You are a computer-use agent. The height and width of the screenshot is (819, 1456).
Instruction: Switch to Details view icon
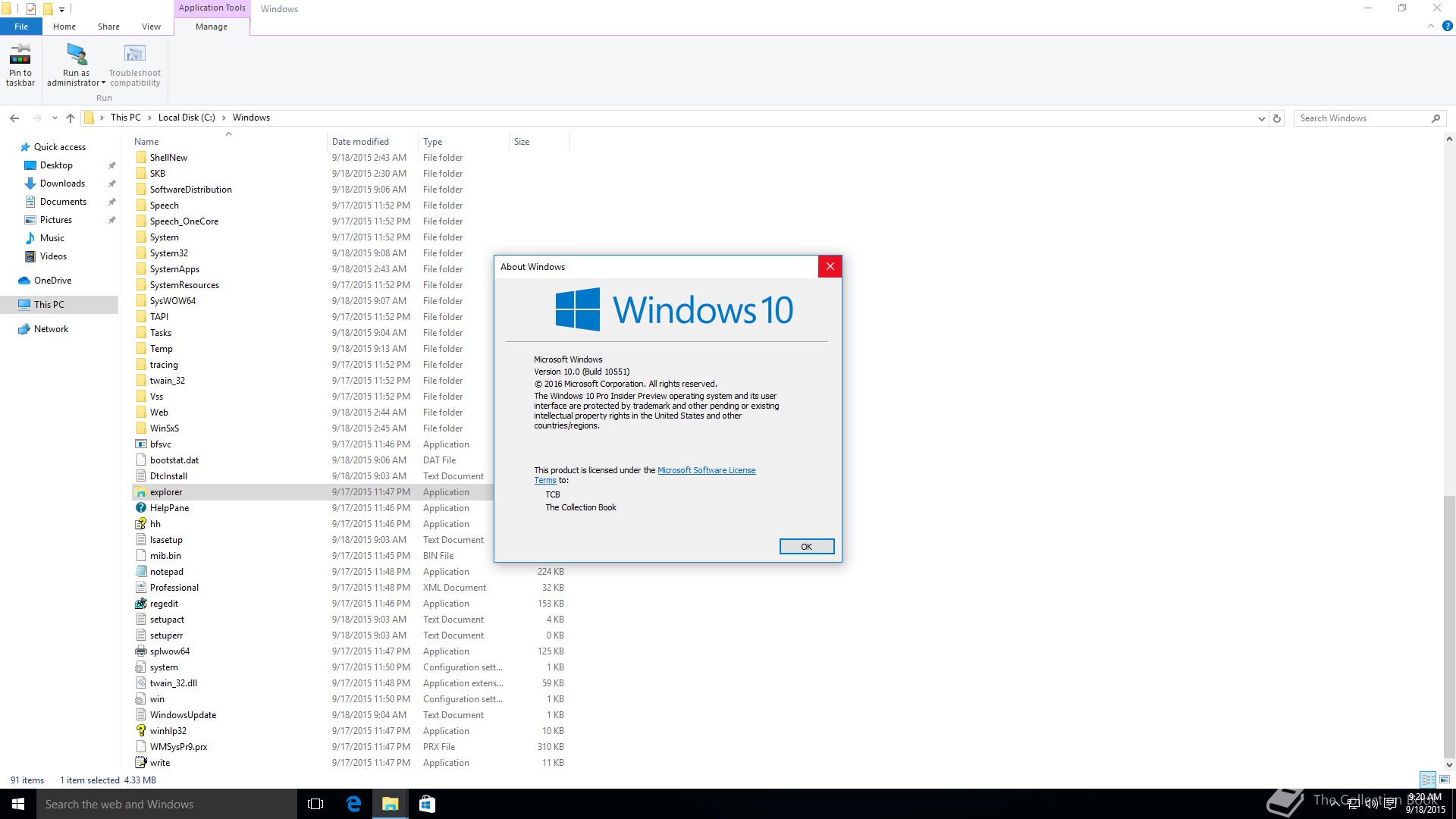1428,780
